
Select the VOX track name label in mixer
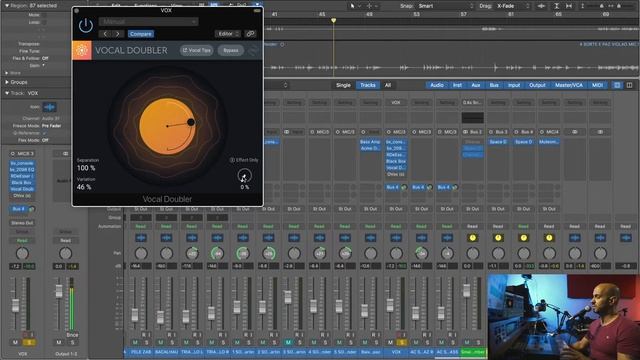pos(396,351)
